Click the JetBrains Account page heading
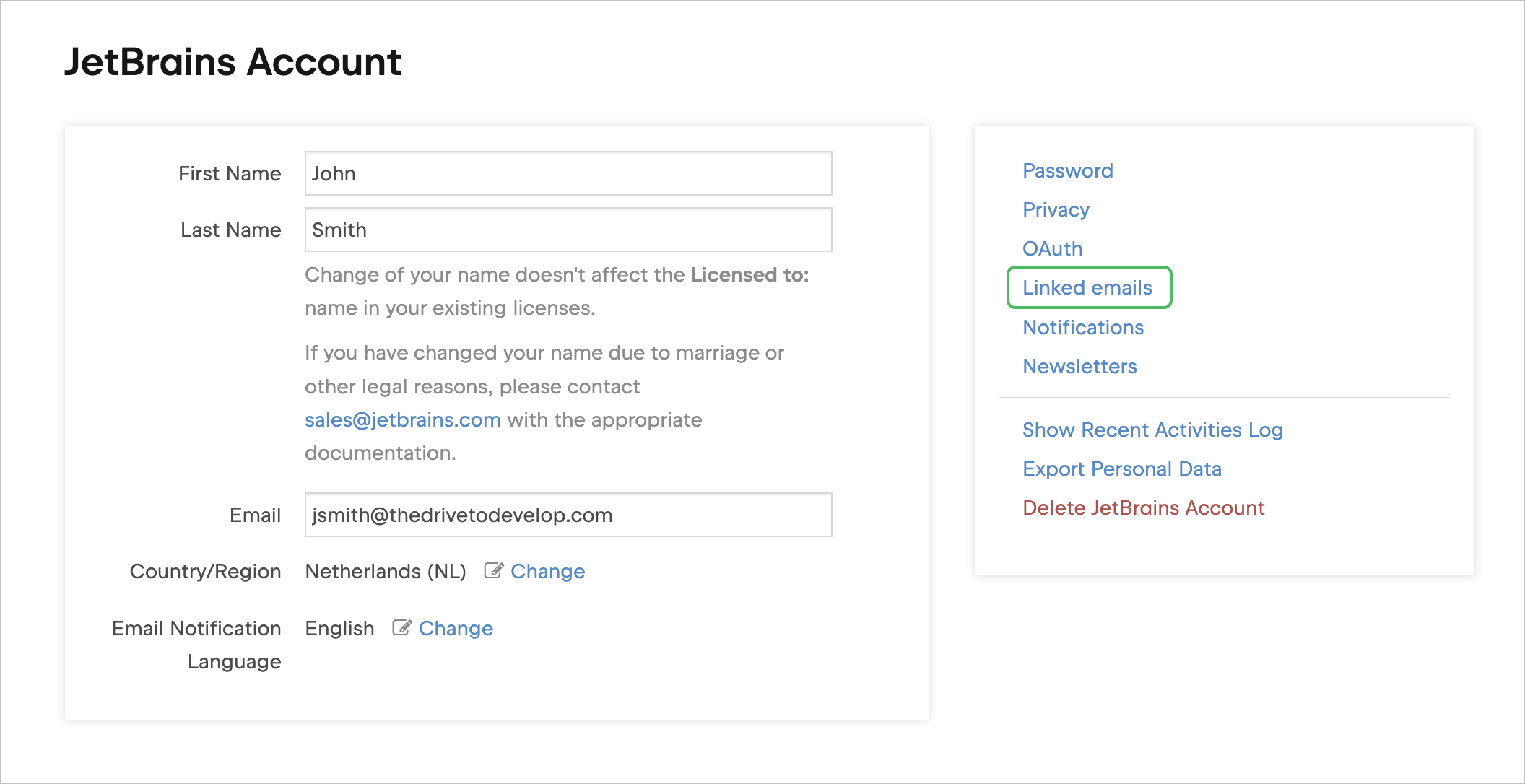This screenshot has width=1525, height=784. coord(233,62)
